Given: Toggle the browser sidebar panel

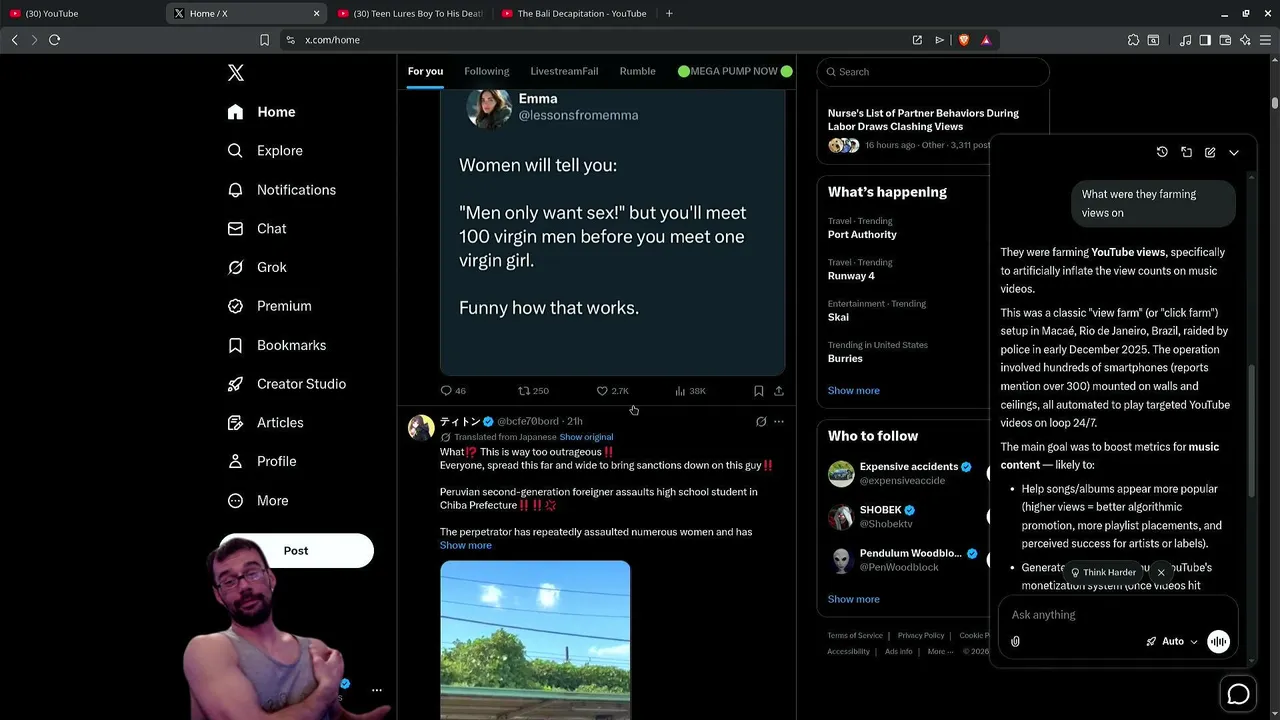Looking at the screenshot, I should (1205, 40).
